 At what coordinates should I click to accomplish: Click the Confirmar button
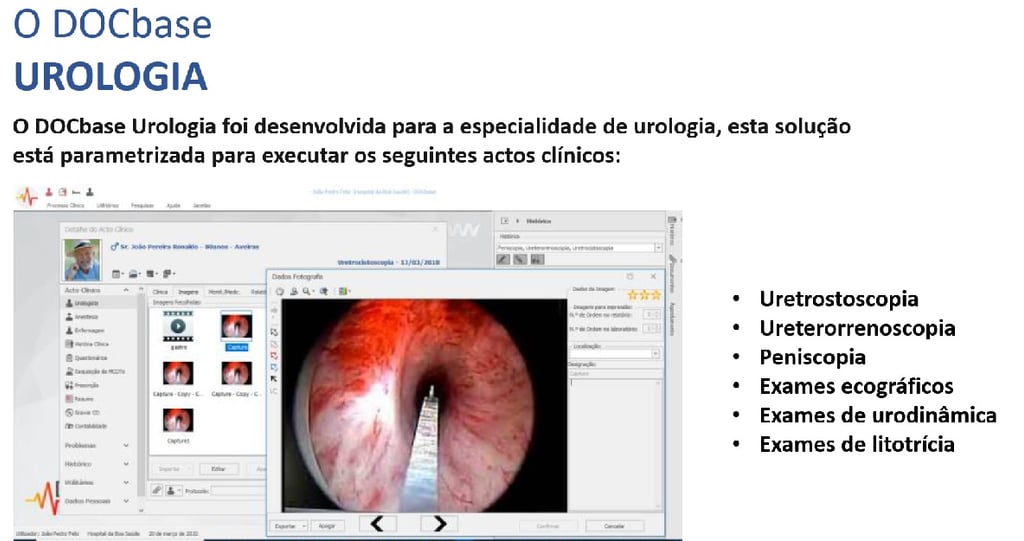548,525
